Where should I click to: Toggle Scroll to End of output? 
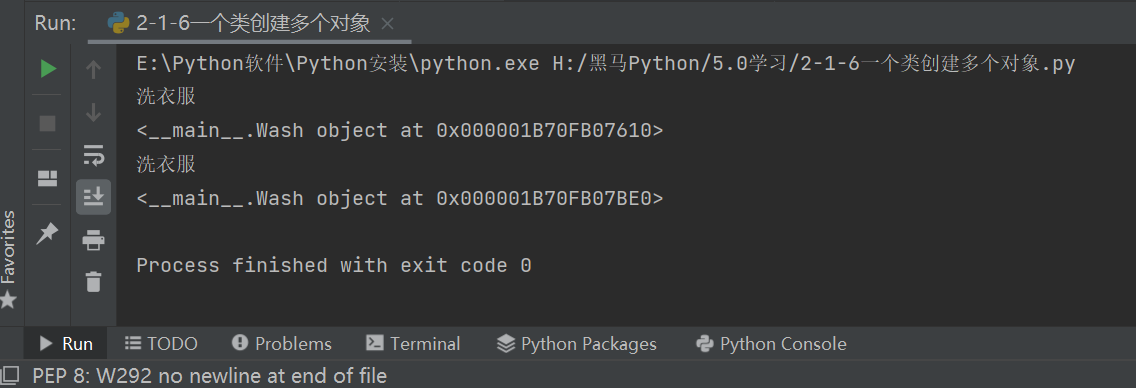pos(93,196)
